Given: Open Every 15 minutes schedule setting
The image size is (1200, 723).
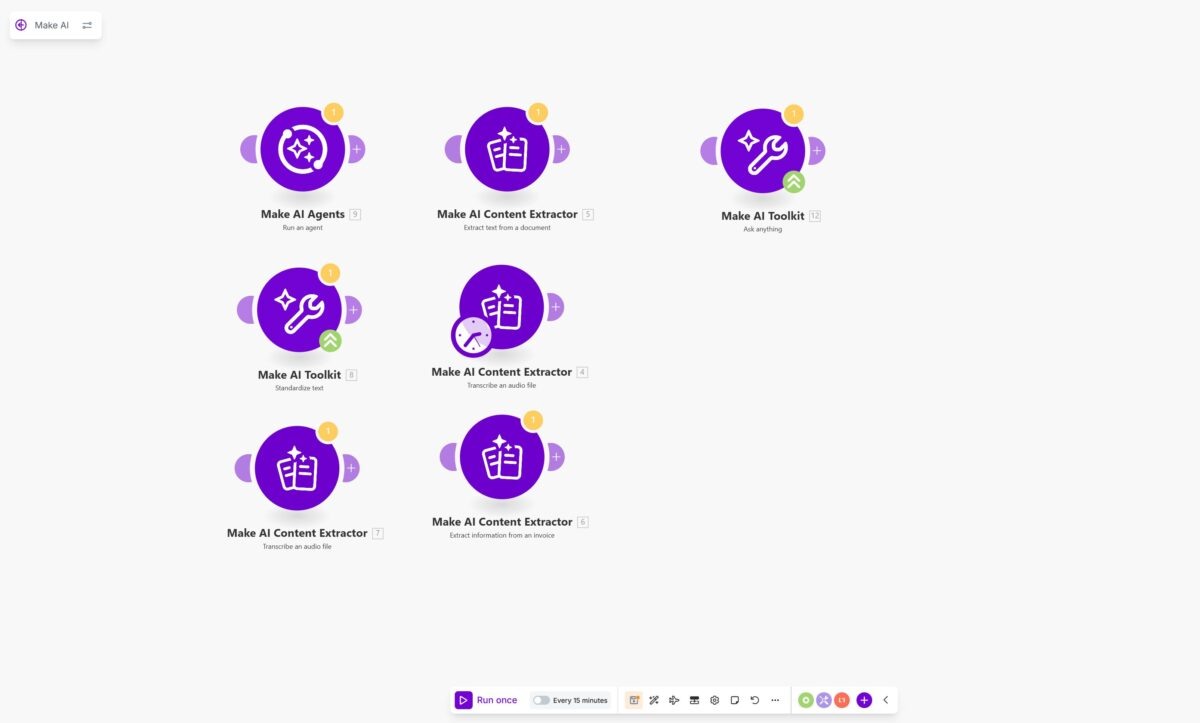Looking at the screenshot, I should click(580, 700).
